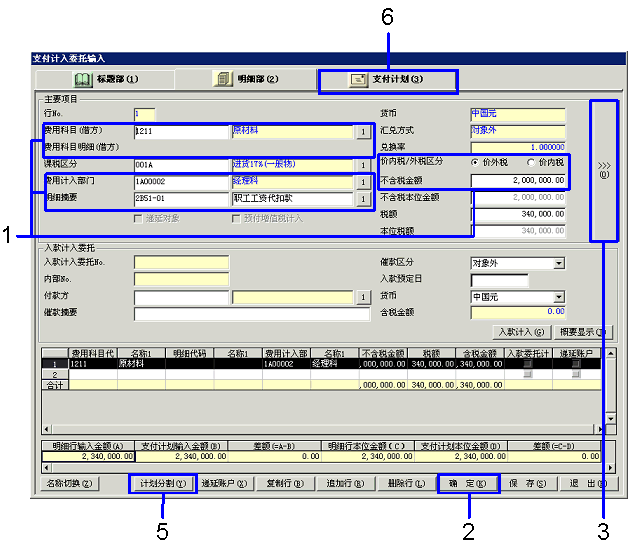Click the detail grid scroll down arrow
628x547 pixels.
(611, 419)
